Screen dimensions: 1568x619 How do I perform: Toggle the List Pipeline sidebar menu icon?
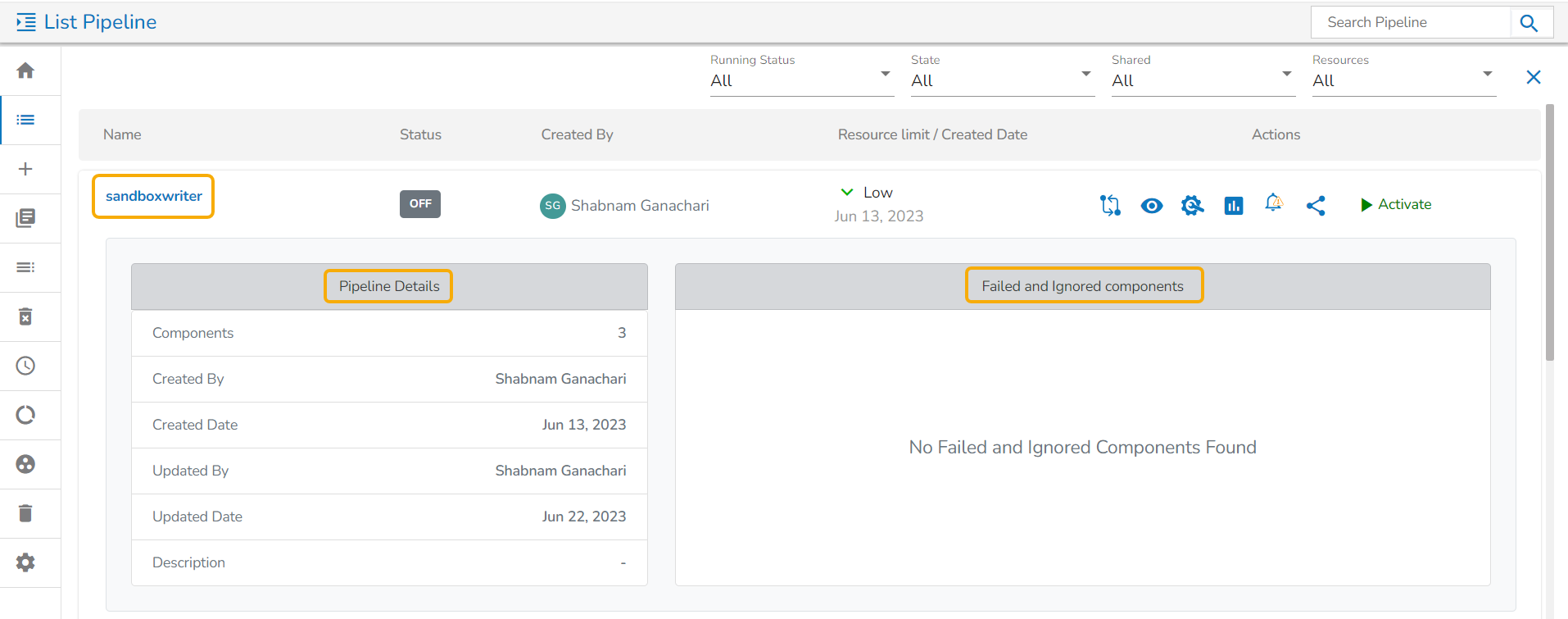[x=26, y=22]
